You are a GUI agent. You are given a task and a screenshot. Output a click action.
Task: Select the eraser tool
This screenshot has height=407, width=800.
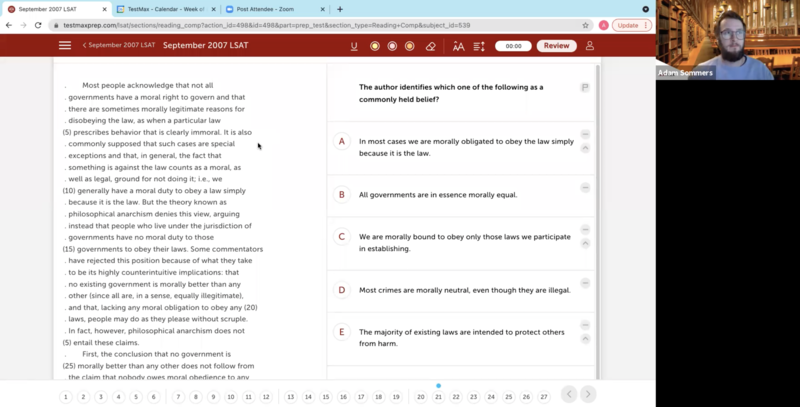[431, 46]
